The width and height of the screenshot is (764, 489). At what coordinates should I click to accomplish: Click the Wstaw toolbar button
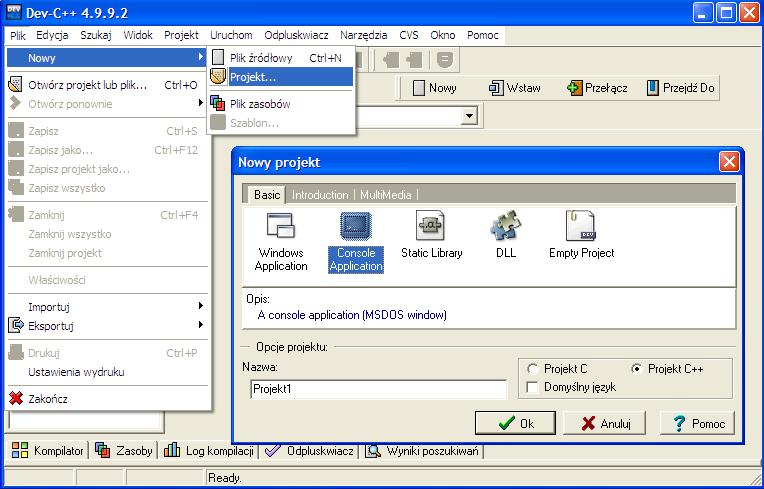(x=515, y=88)
